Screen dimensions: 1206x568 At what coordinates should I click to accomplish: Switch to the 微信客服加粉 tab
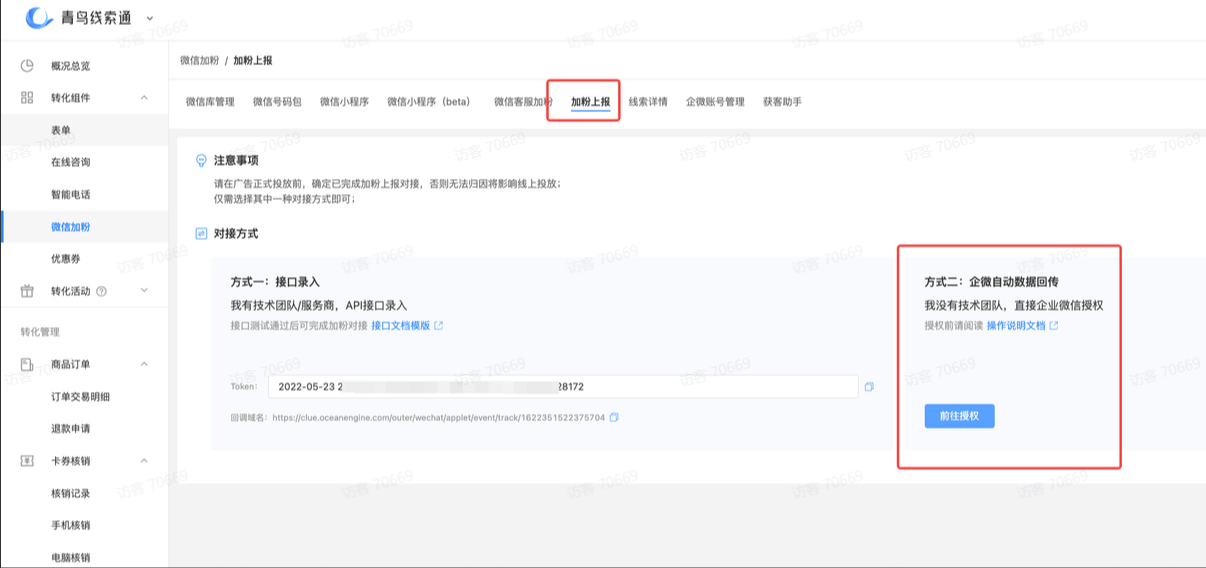[x=523, y=102]
